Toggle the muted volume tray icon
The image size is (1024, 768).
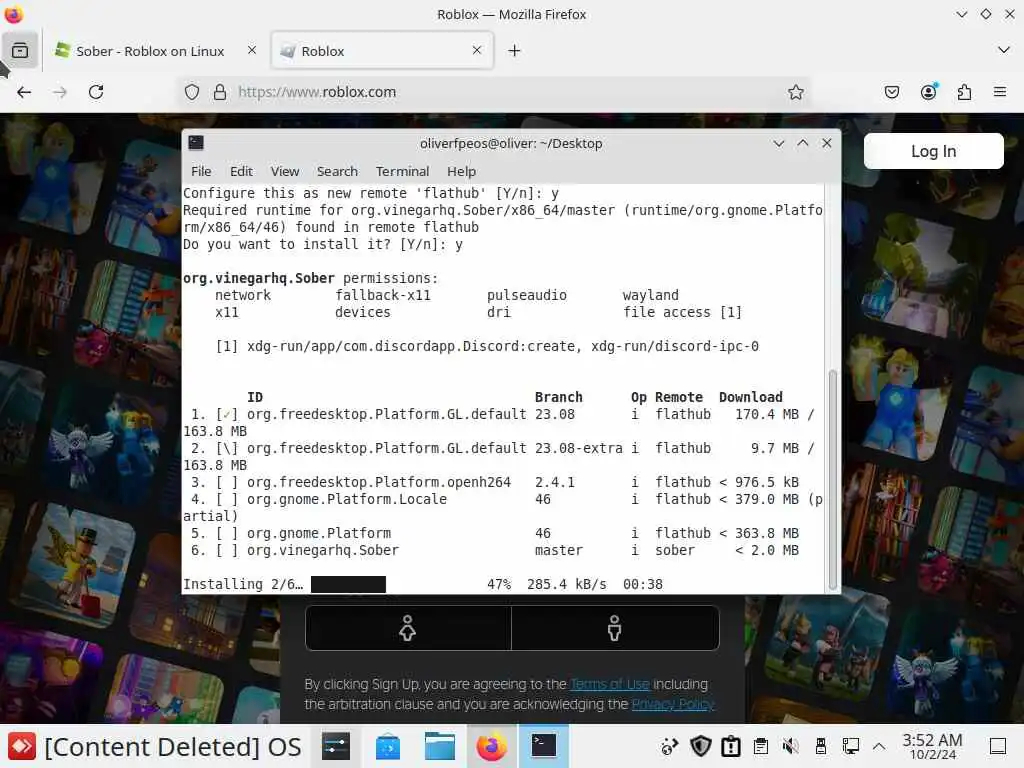[x=791, y=746]
